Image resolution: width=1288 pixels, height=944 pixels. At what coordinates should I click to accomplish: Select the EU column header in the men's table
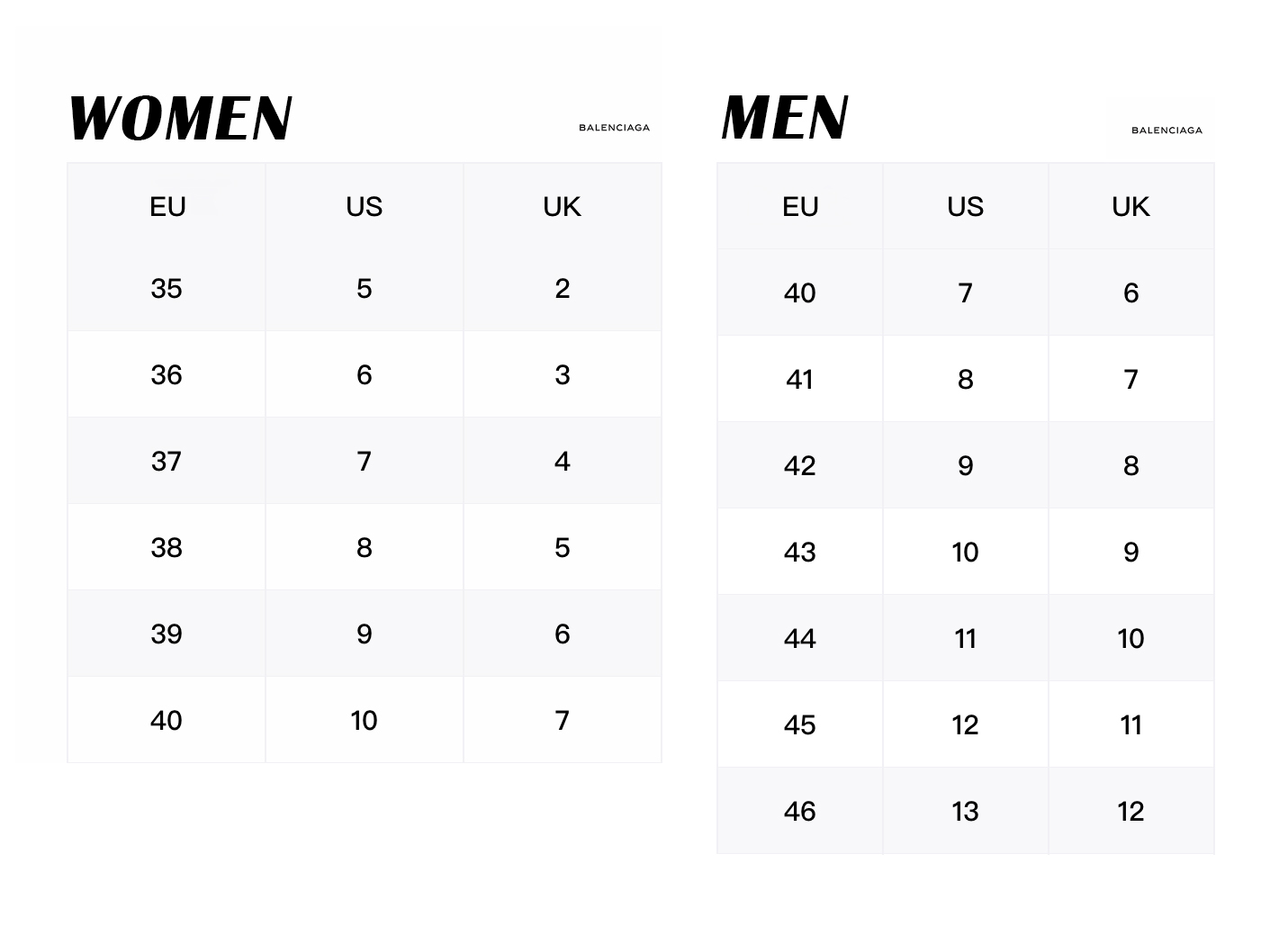[800, 206]
